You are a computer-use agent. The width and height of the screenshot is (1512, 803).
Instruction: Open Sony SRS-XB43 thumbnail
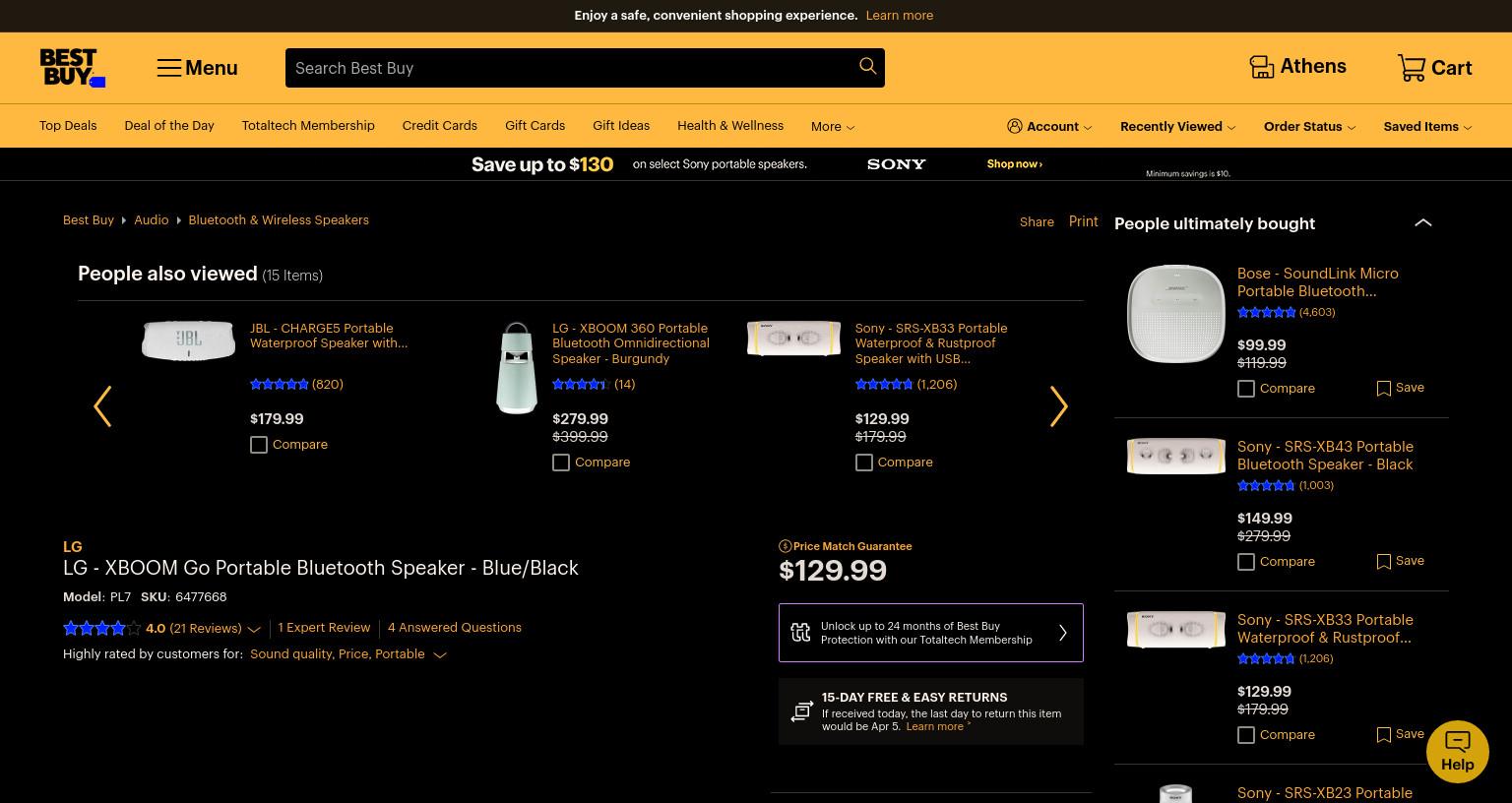pyautogui.click(x=1175, y=456)
